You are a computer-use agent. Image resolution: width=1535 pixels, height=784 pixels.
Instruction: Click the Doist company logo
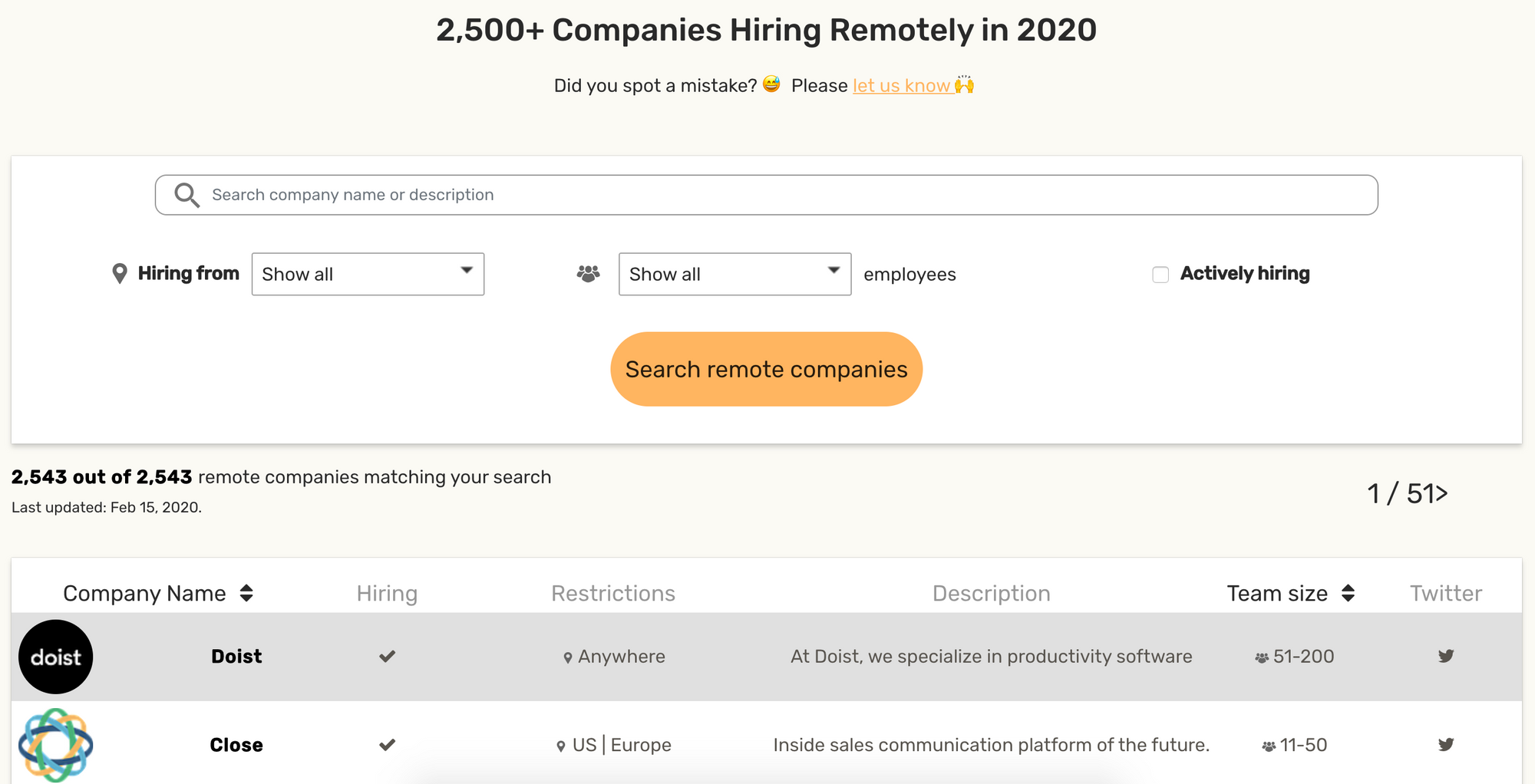coord(55,656)
